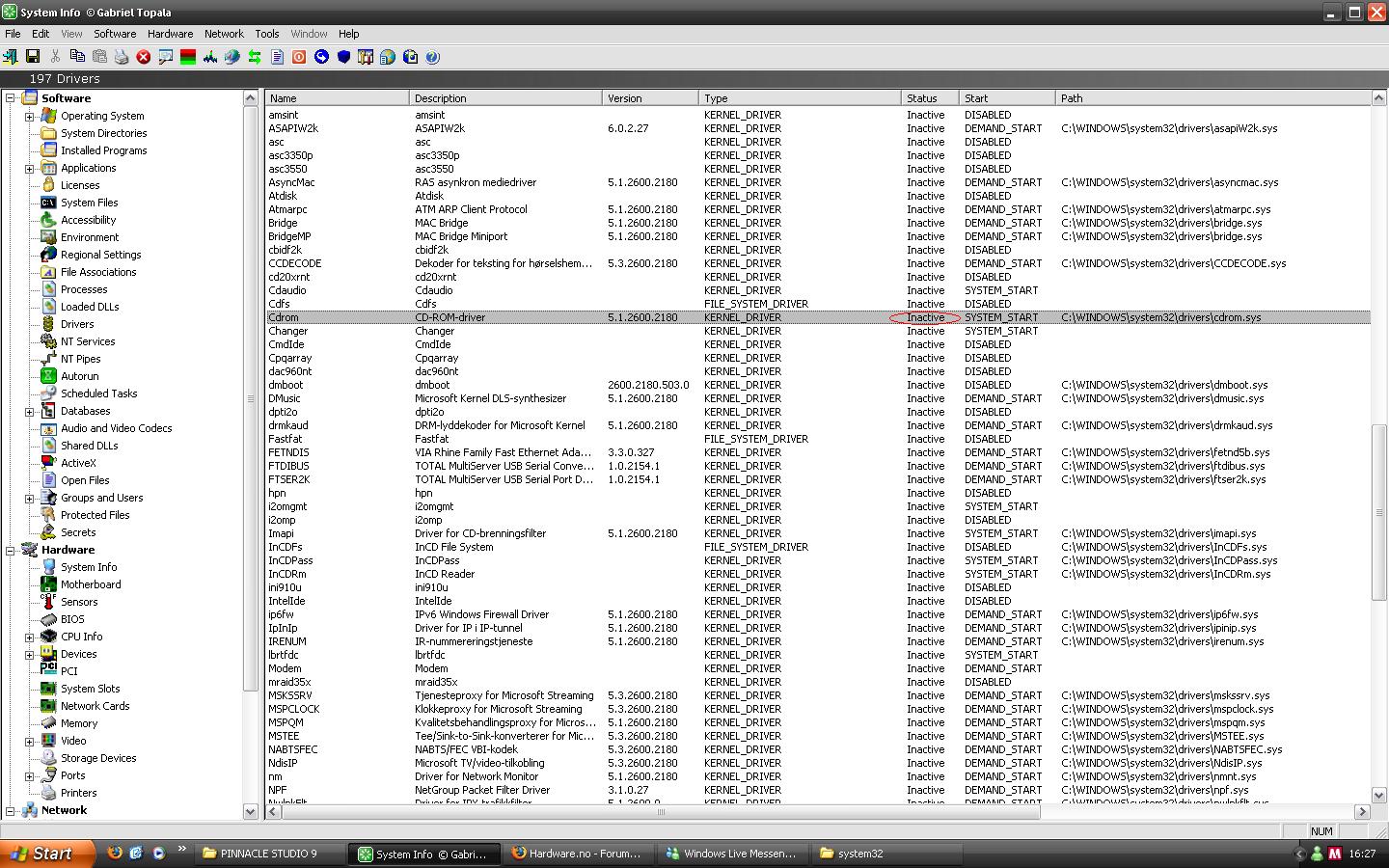
Task: Expand the Databases tree node
Action: (29, 411)
